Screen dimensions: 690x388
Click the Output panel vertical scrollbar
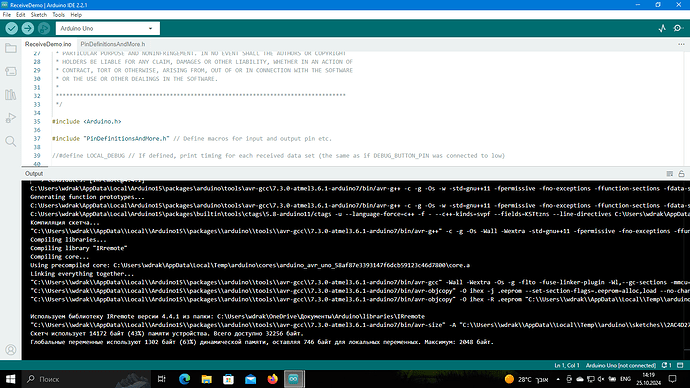[x=687, y=270]
